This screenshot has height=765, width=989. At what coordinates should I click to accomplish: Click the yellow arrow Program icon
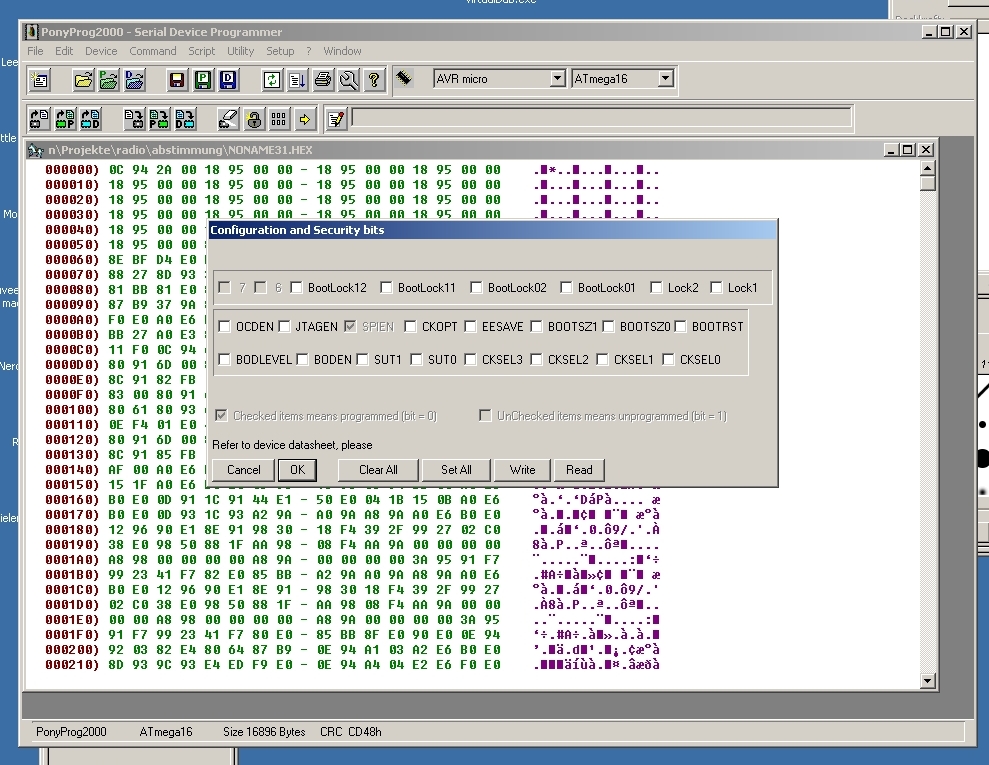click(x=305, y=119)
